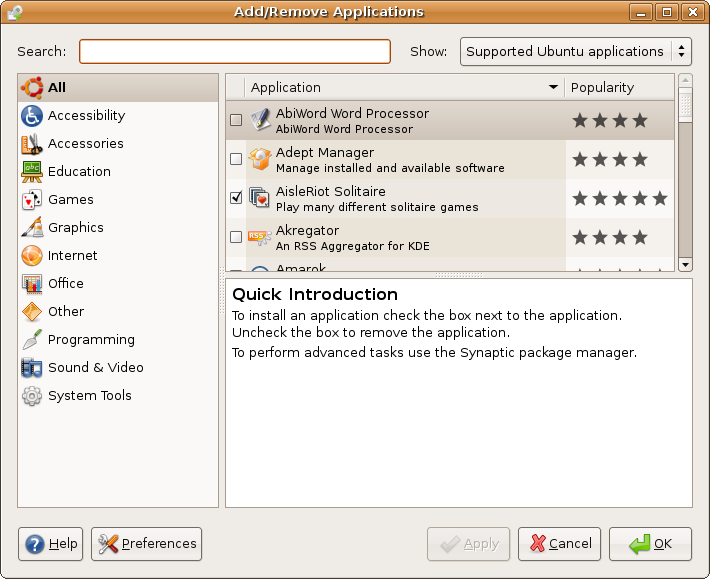
Task: Click the application list scrollbar handle
Action: pos(685,105)
